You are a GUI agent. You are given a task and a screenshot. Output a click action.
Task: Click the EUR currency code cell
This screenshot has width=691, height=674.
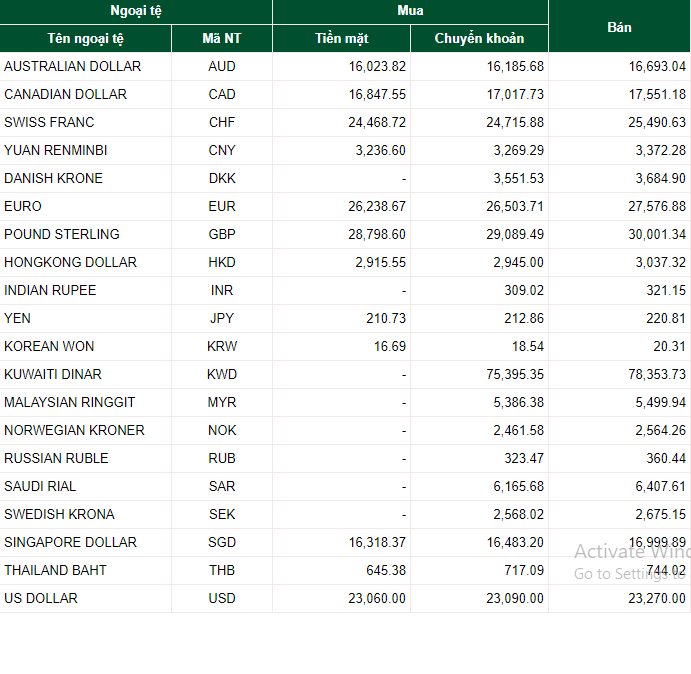pos(222,206)
